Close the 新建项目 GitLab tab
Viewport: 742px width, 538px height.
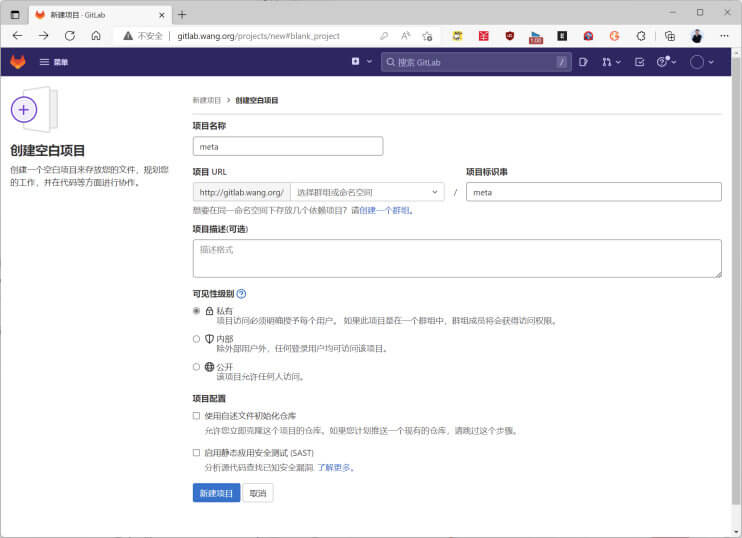click(x=161, y=15)
